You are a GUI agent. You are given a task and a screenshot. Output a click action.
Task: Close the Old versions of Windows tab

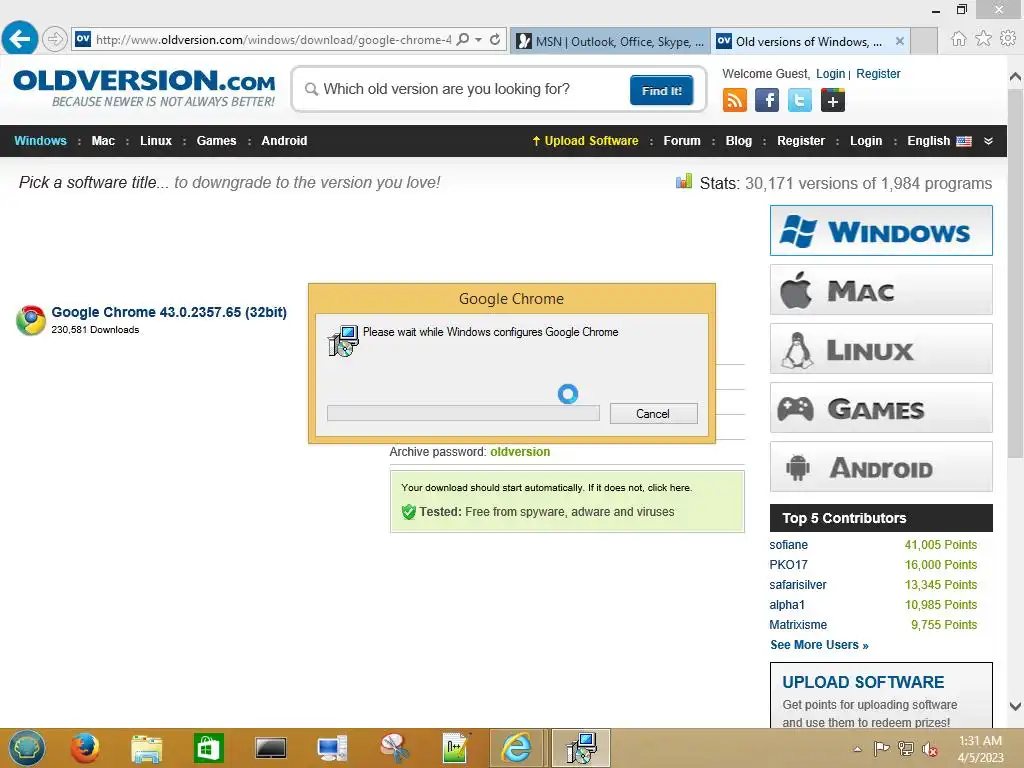(899, 40)
